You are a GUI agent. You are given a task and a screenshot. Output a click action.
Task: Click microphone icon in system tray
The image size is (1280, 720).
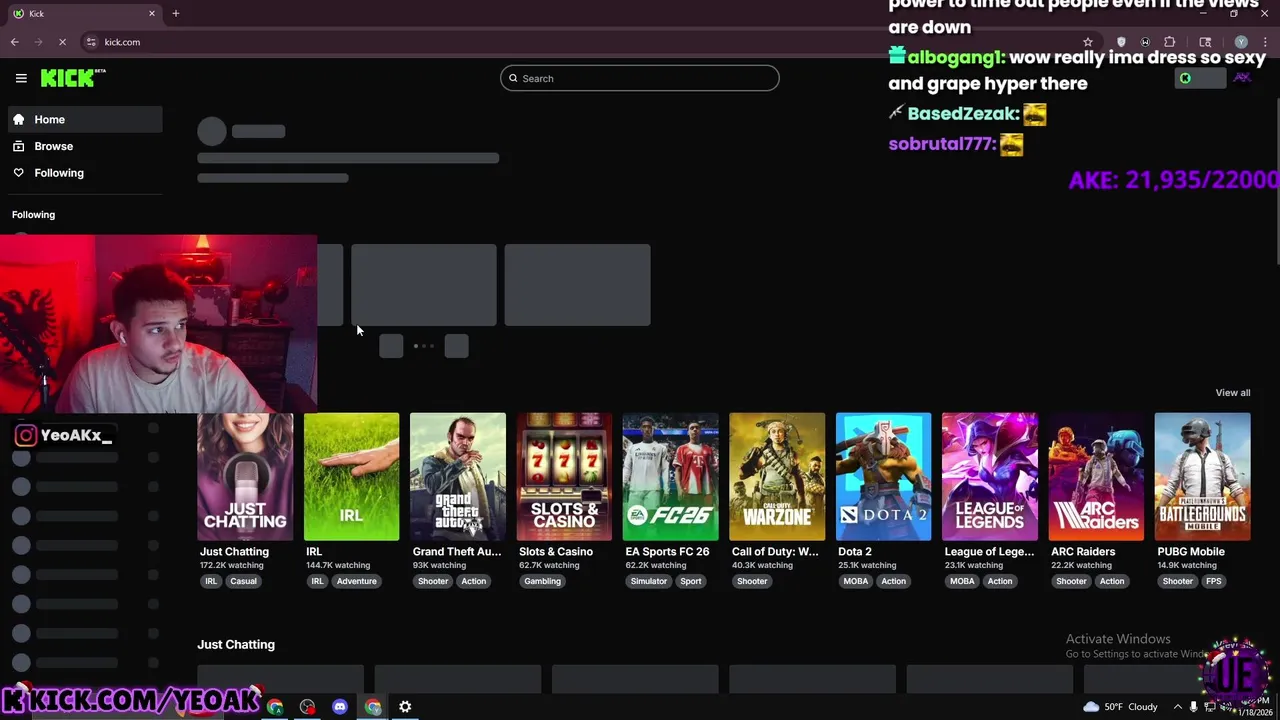(1194, 707)
